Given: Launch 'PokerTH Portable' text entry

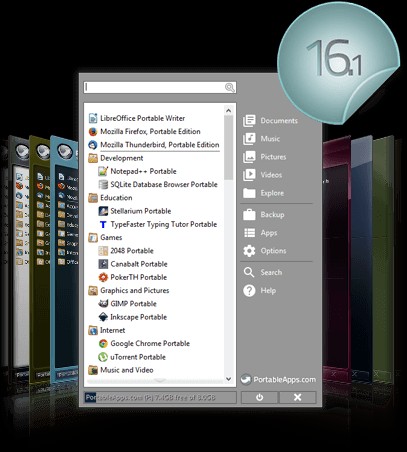Looking at the screenshot, I should point(139,277).
